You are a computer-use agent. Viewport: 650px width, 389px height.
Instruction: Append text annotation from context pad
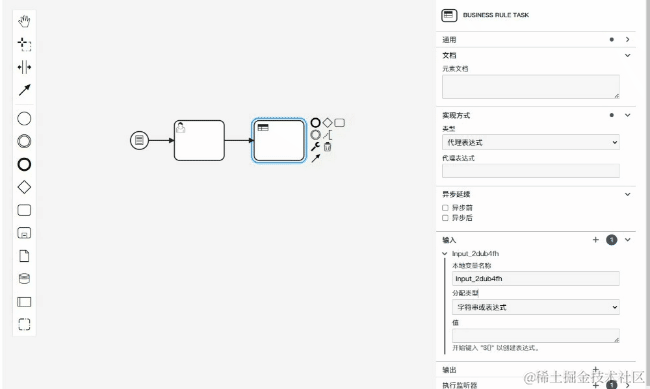pyautogui.click(x=327, y=135)
